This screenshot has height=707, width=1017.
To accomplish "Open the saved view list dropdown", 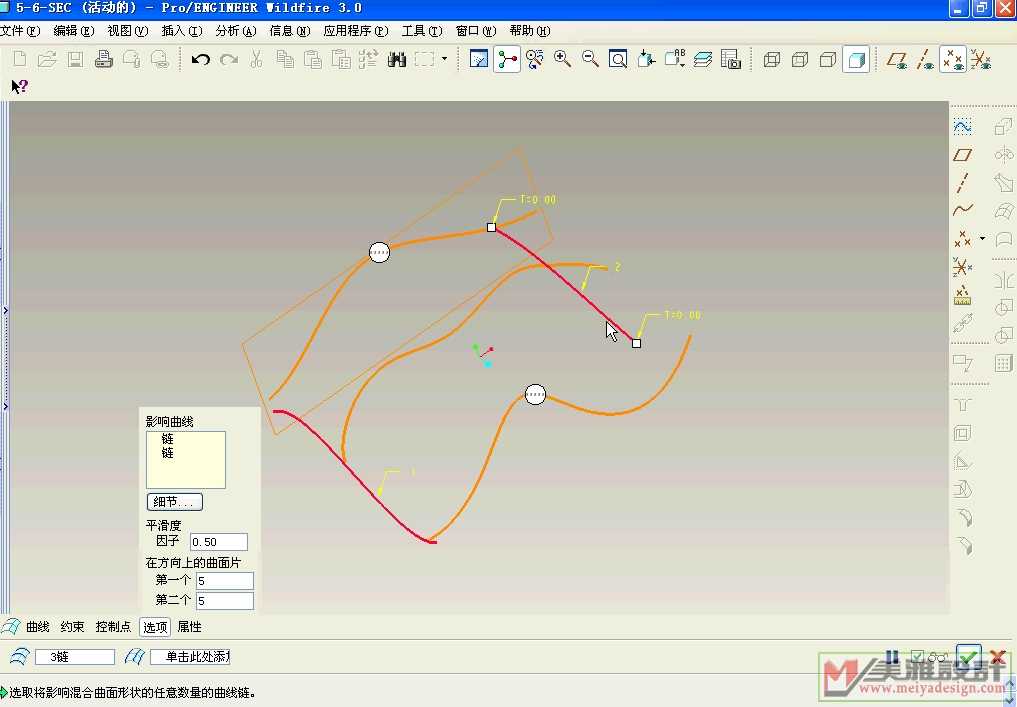I will (675, 60).
